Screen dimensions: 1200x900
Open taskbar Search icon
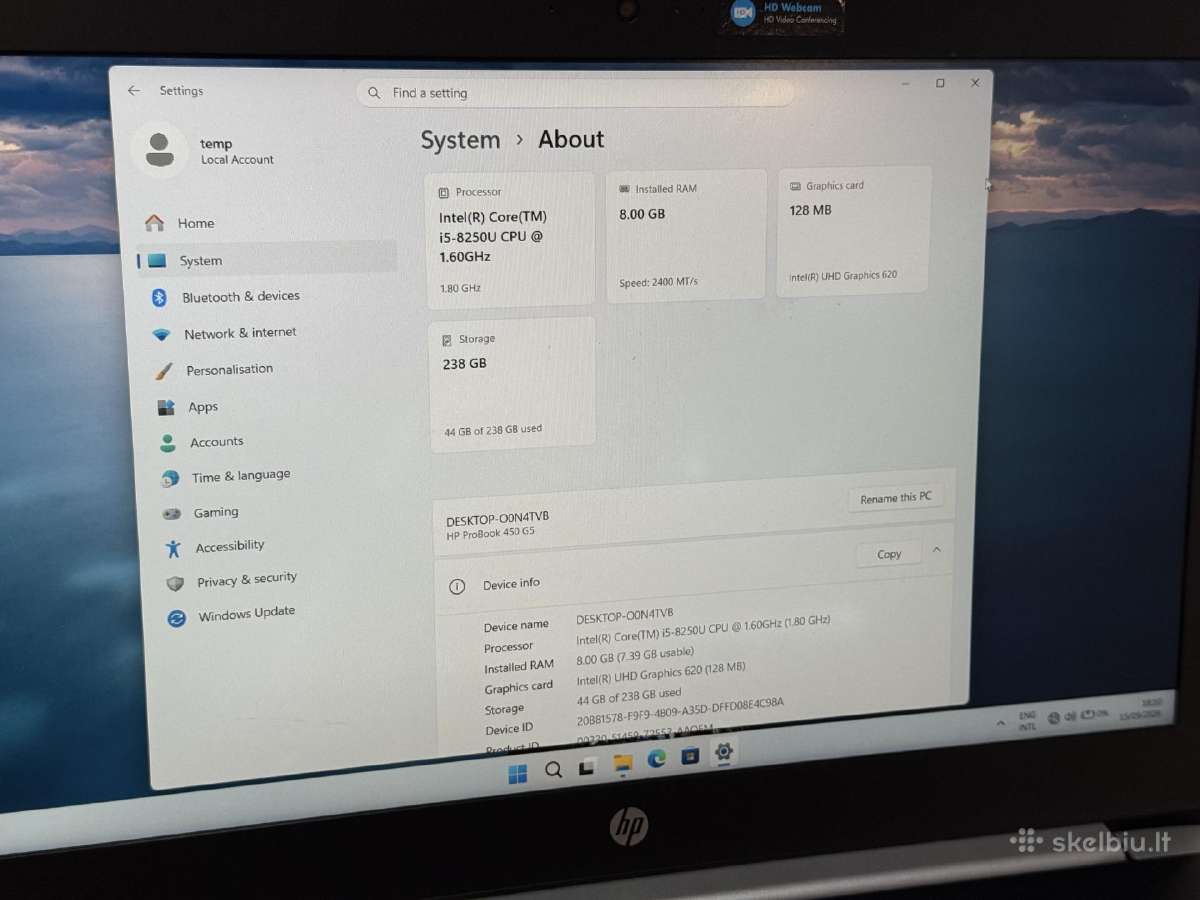tap(553, 770)
